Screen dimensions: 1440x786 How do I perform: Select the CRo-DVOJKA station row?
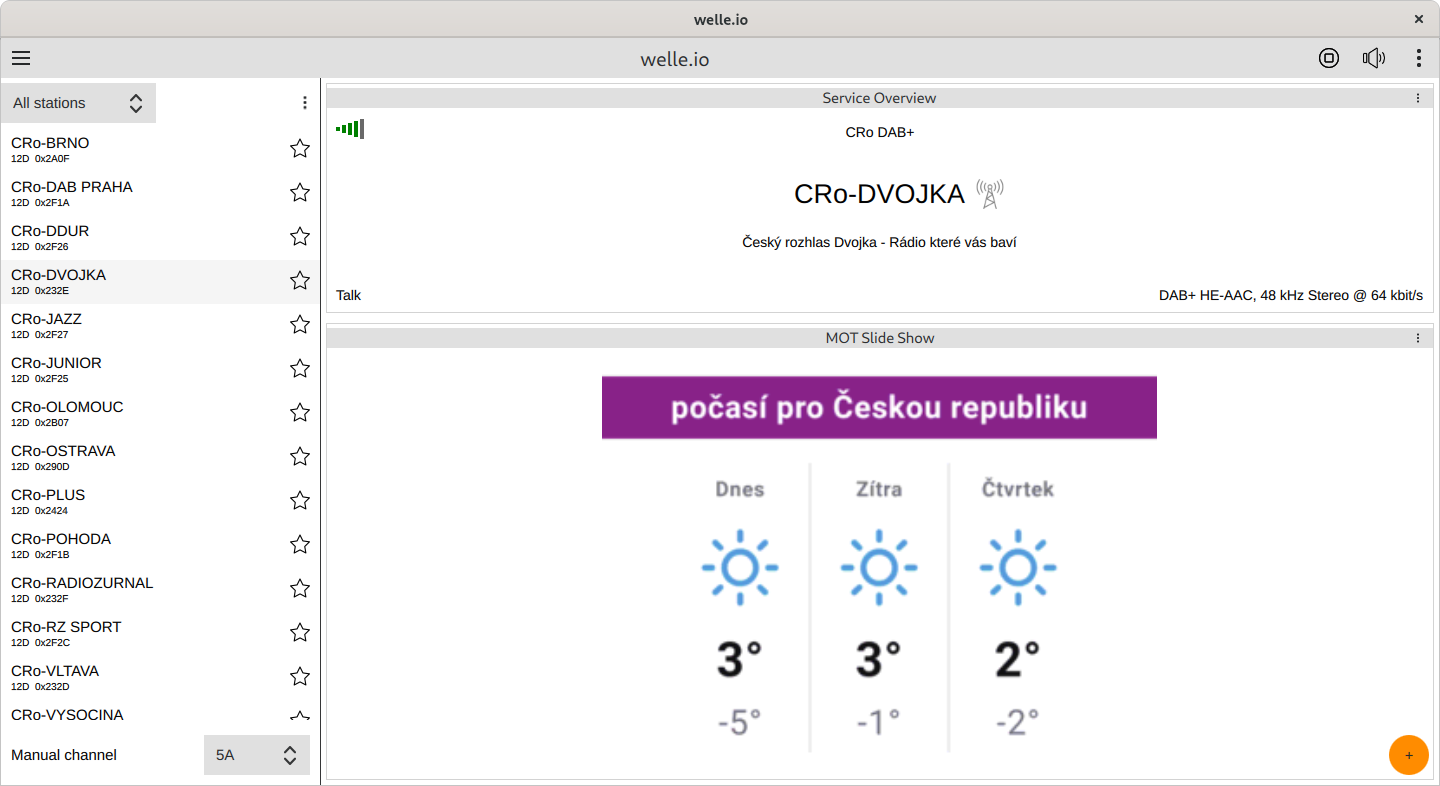click(160, 282)
